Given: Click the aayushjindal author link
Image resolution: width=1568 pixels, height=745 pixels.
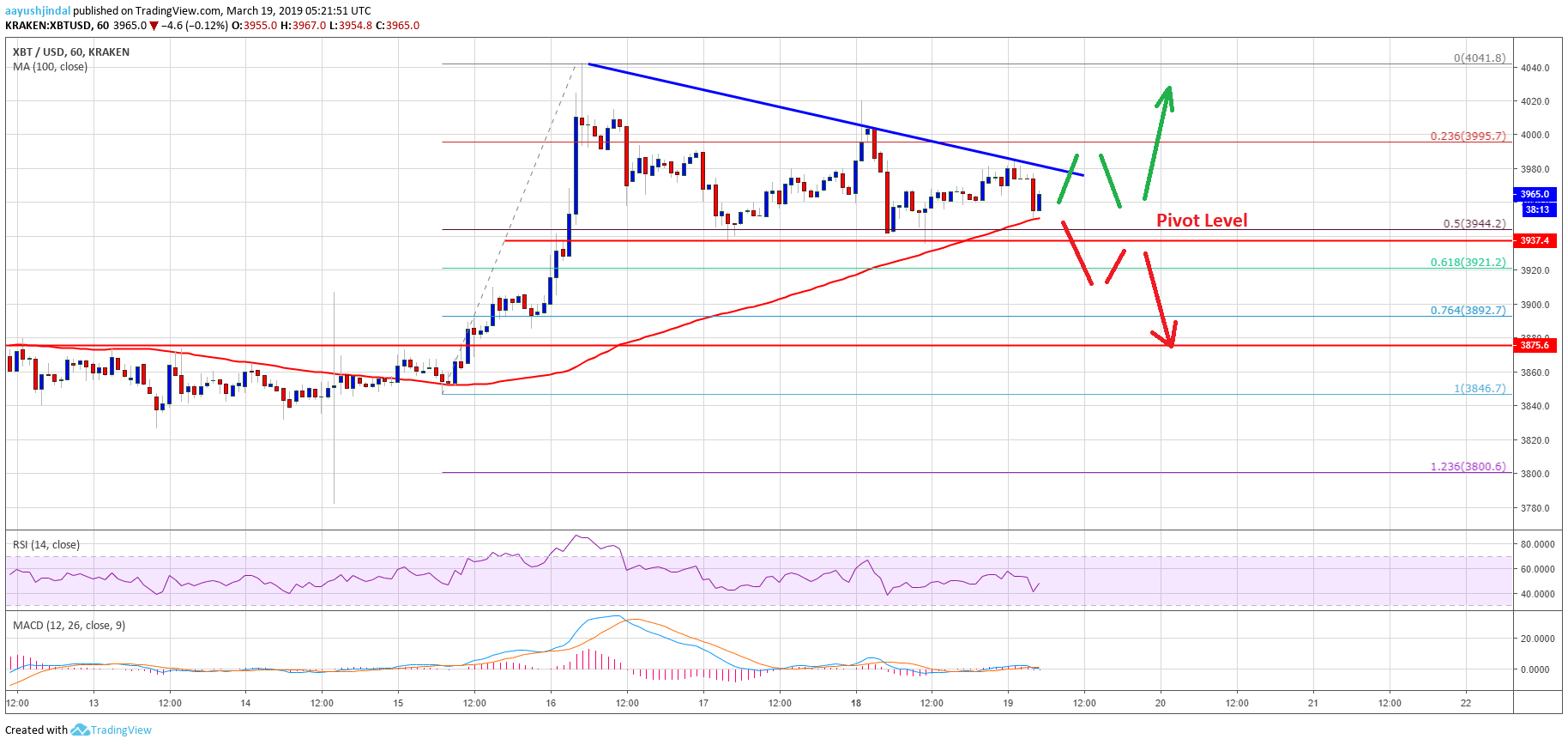Looking at the screenshot, I should pos(38,11).
